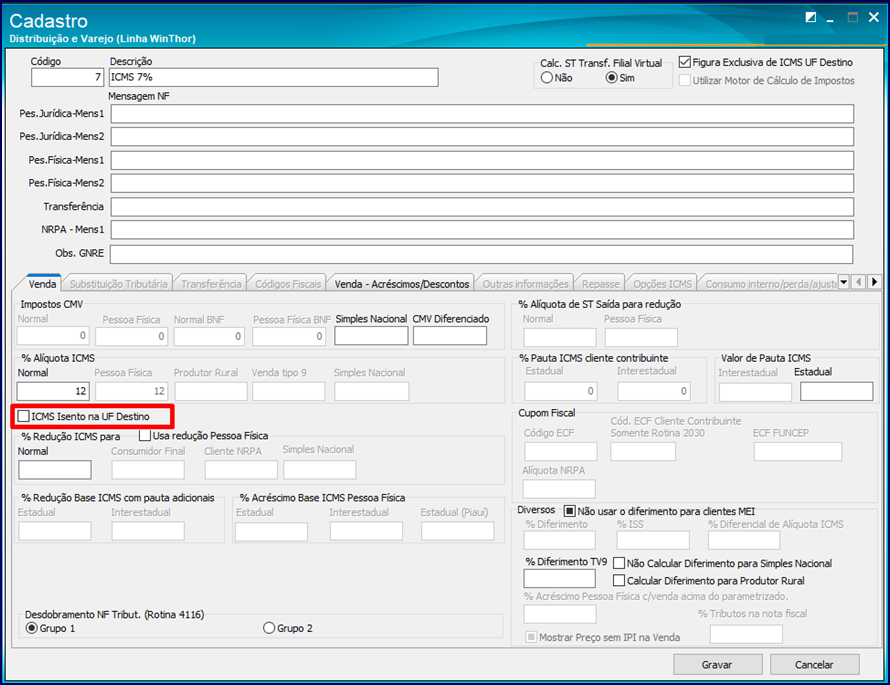Click the Gravar button

coord(717,665)
